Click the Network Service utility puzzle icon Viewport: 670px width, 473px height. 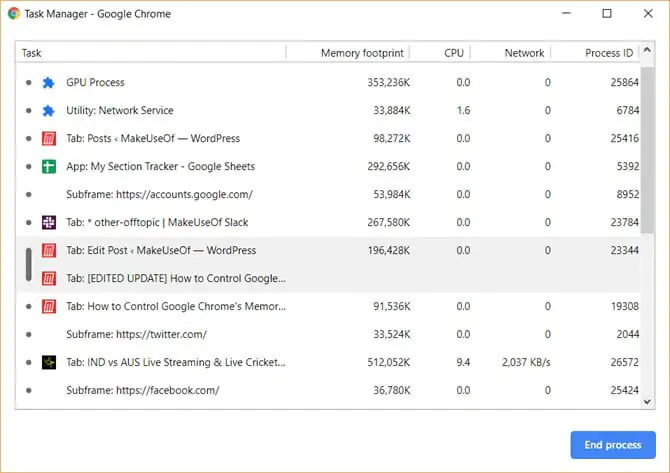click(48, 111)
